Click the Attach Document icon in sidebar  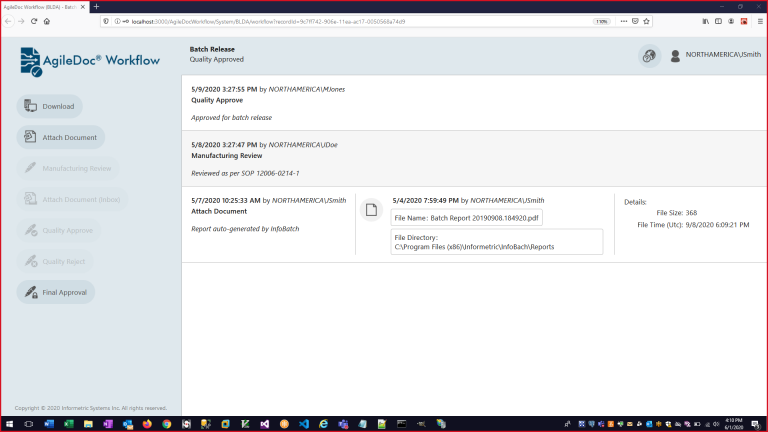pos(30,137)
